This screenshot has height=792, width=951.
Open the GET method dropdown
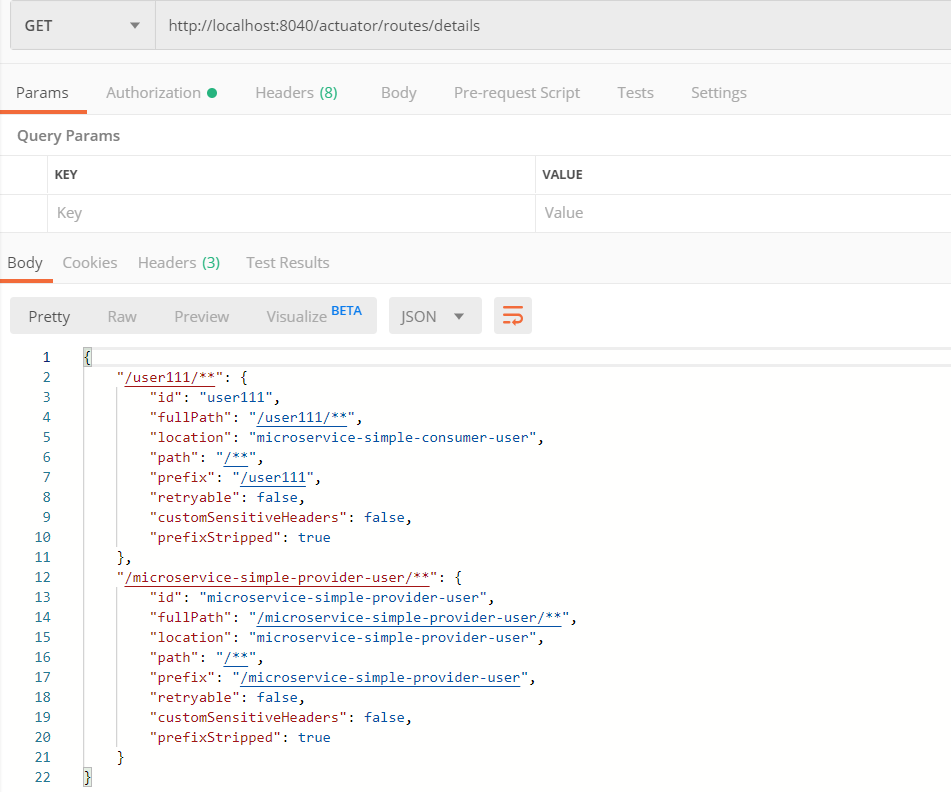(83, 25)
